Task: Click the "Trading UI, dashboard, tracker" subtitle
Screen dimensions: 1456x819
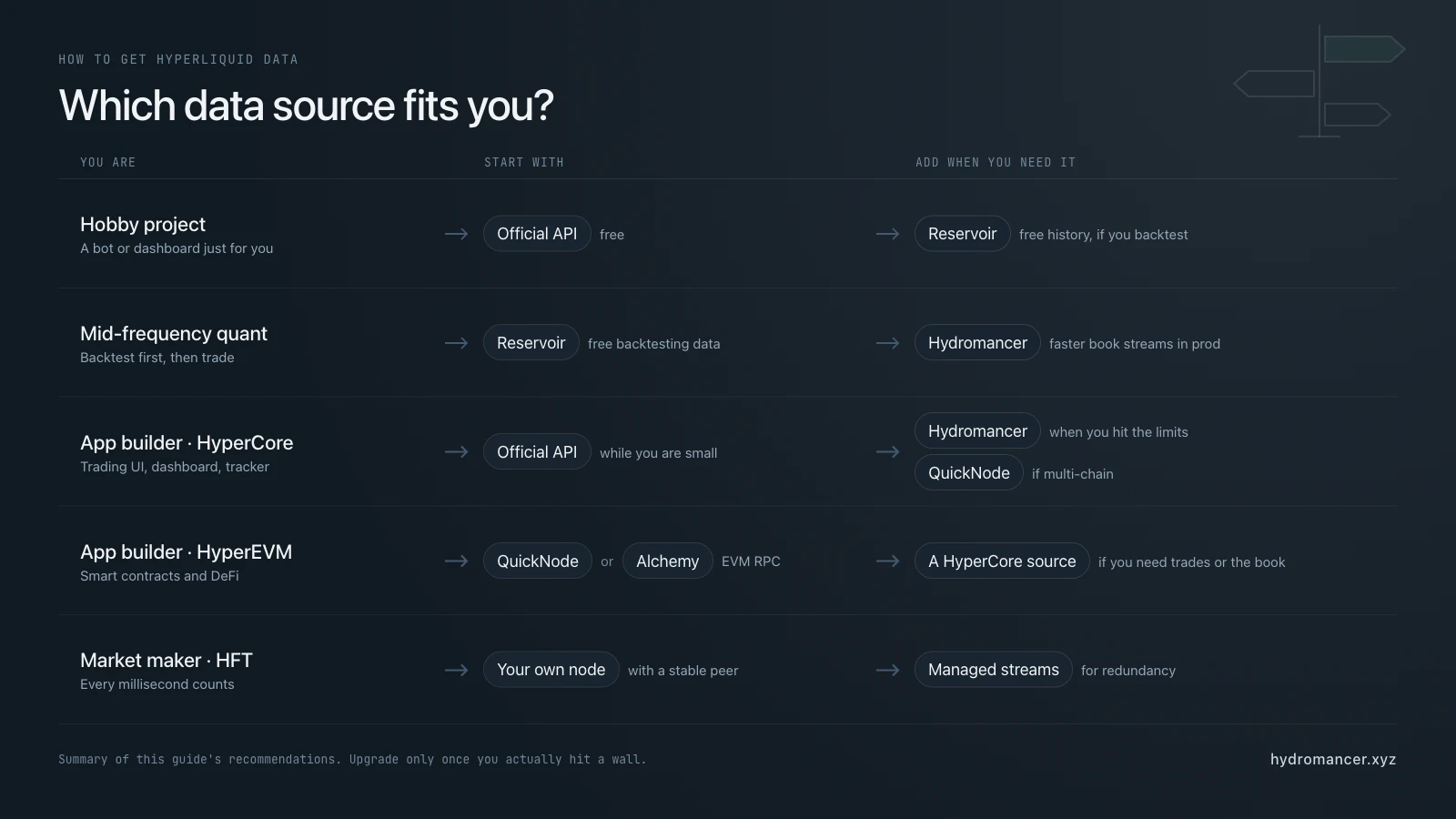Action: pyautogui.click(x=175, y=467)
